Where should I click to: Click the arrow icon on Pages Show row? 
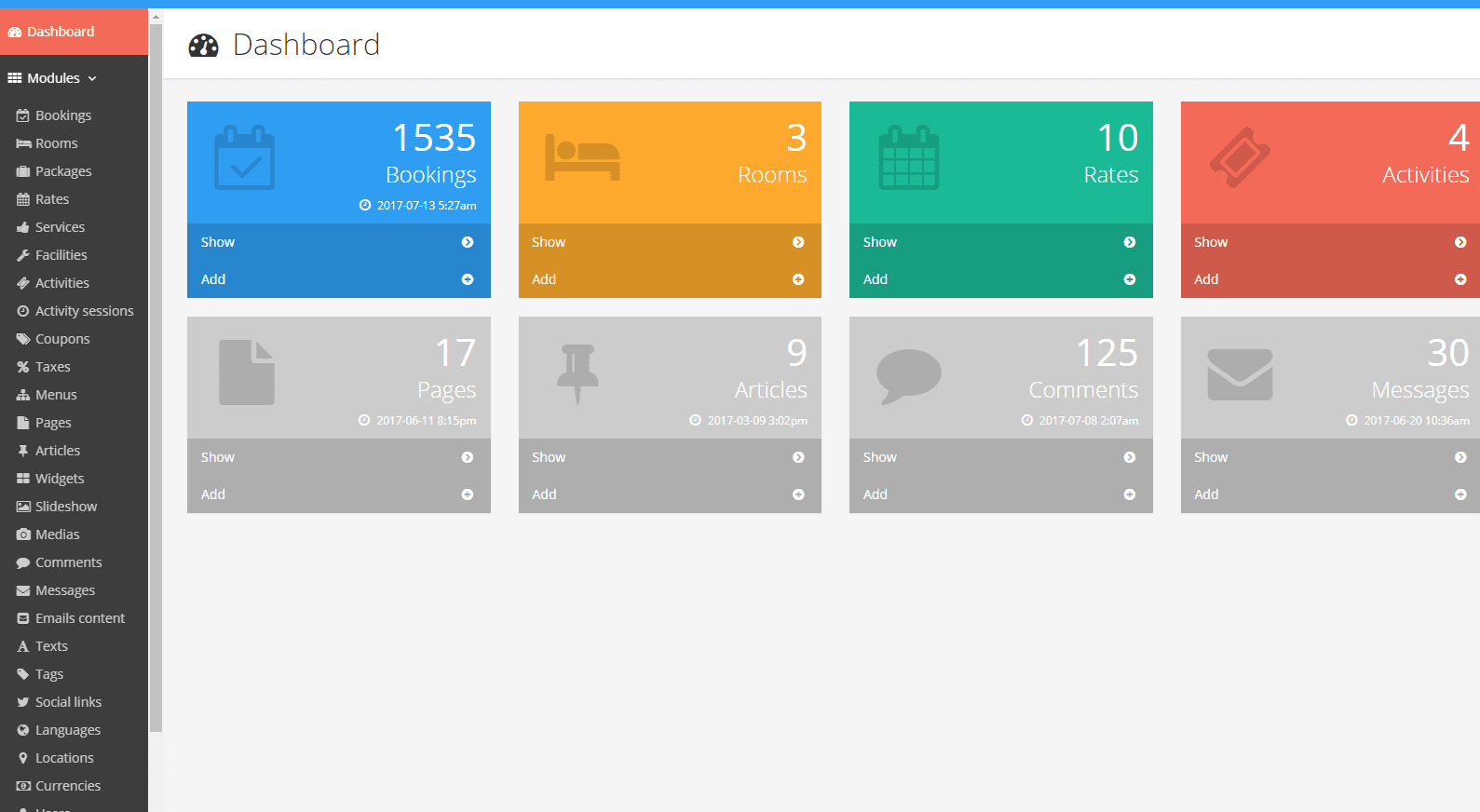468,457
